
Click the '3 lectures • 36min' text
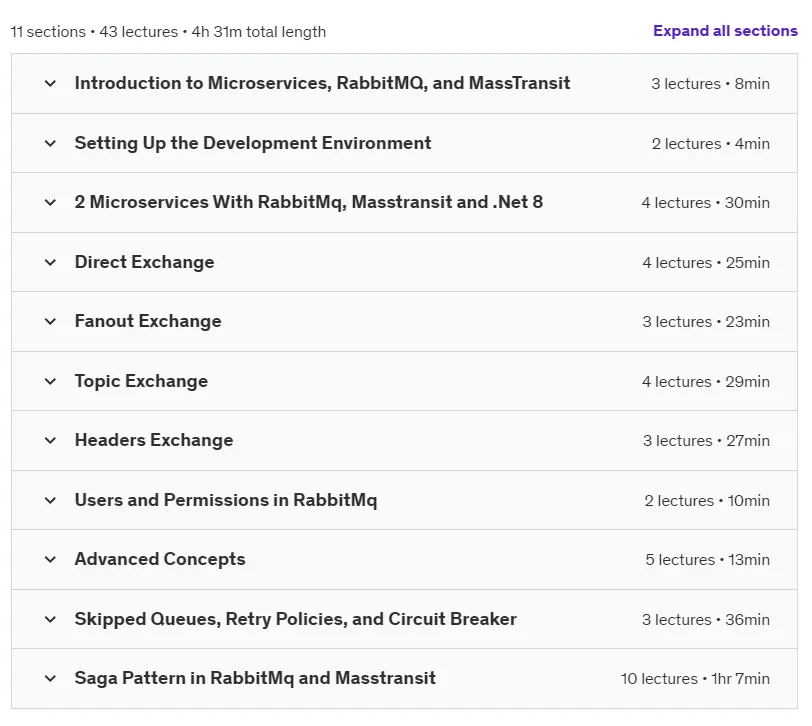[706, 620]
